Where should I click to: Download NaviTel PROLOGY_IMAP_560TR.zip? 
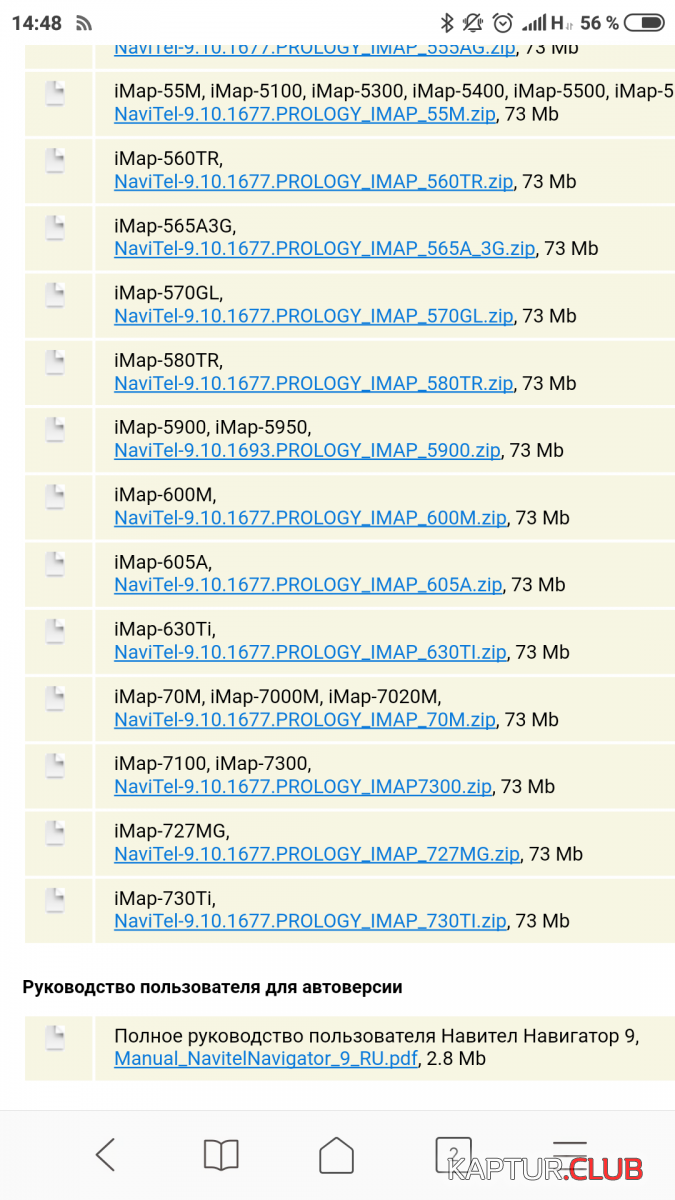(x=313, y=181)
